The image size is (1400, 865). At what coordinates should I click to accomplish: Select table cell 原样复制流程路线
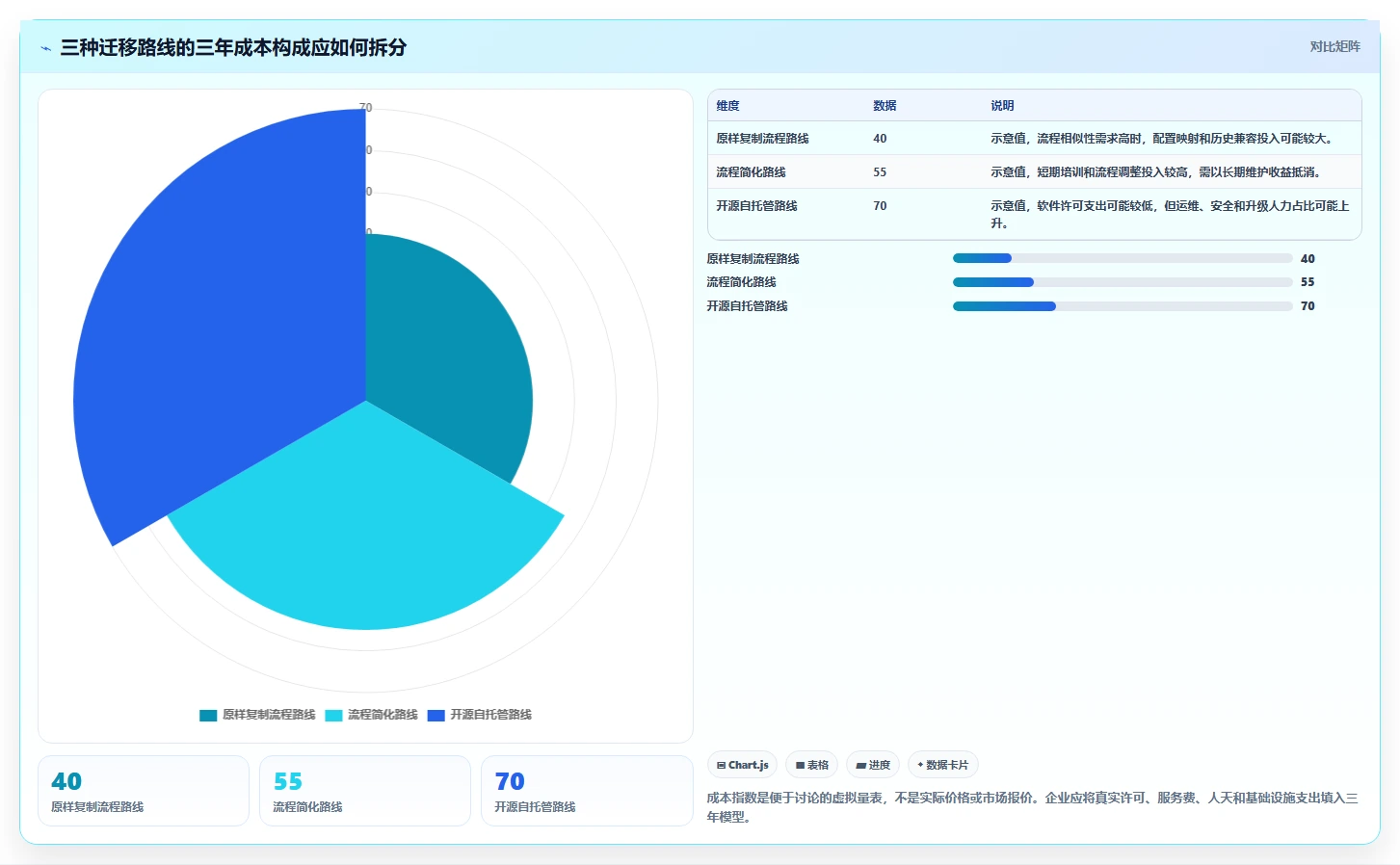(762, 139)
